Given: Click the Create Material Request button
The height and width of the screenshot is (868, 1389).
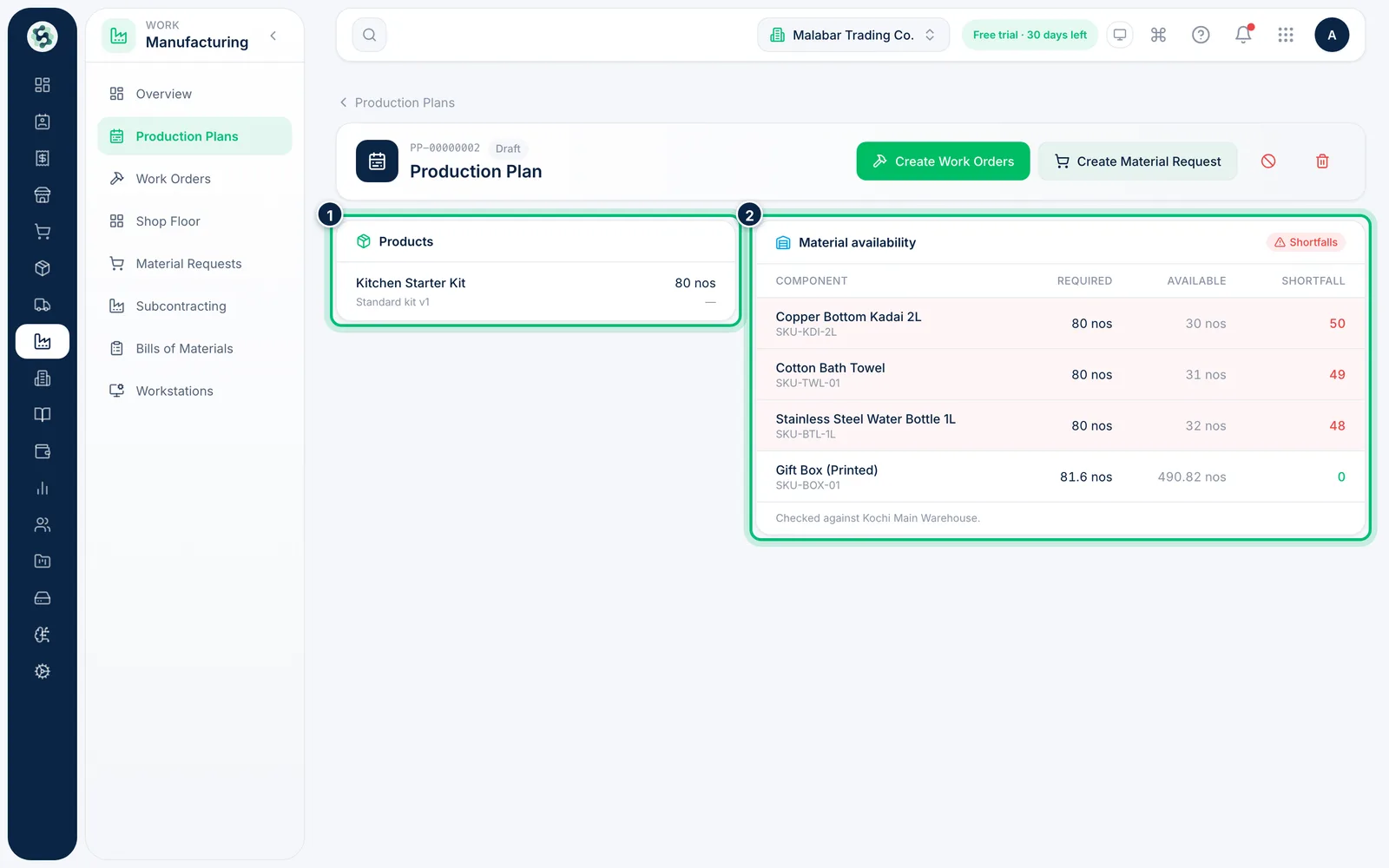Looking at the screenshot, I should [x=1137, y=161].
